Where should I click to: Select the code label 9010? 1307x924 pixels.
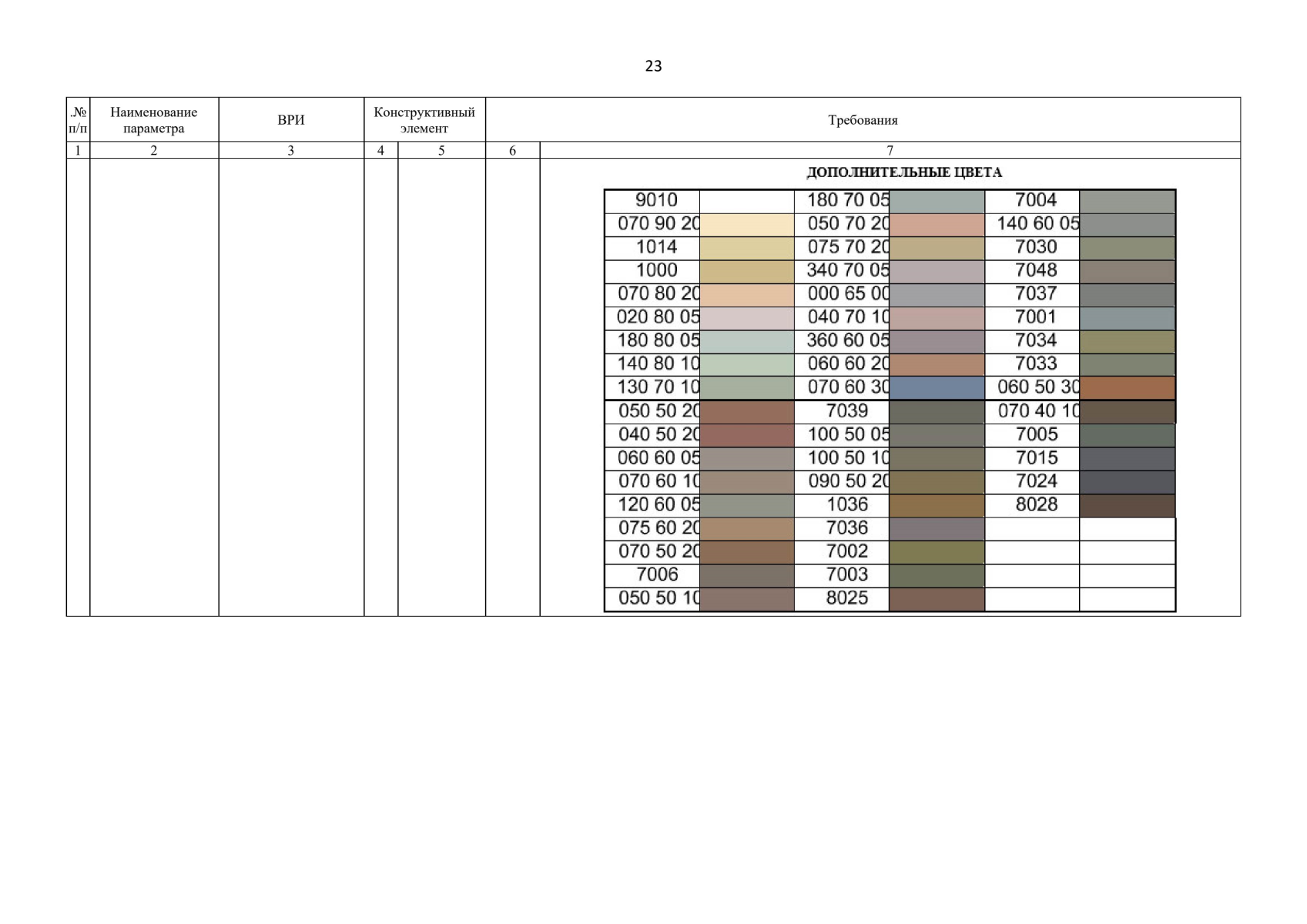(x=656, y=200)
